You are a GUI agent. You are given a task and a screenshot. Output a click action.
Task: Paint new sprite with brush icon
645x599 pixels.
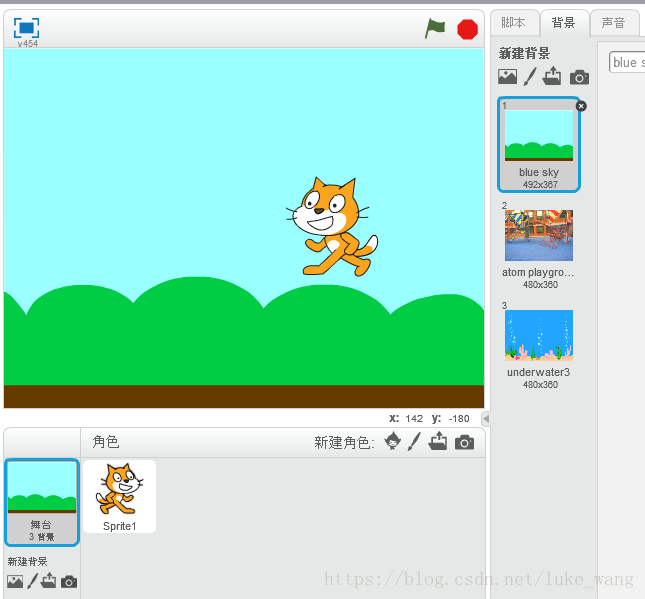pos(415,441)
